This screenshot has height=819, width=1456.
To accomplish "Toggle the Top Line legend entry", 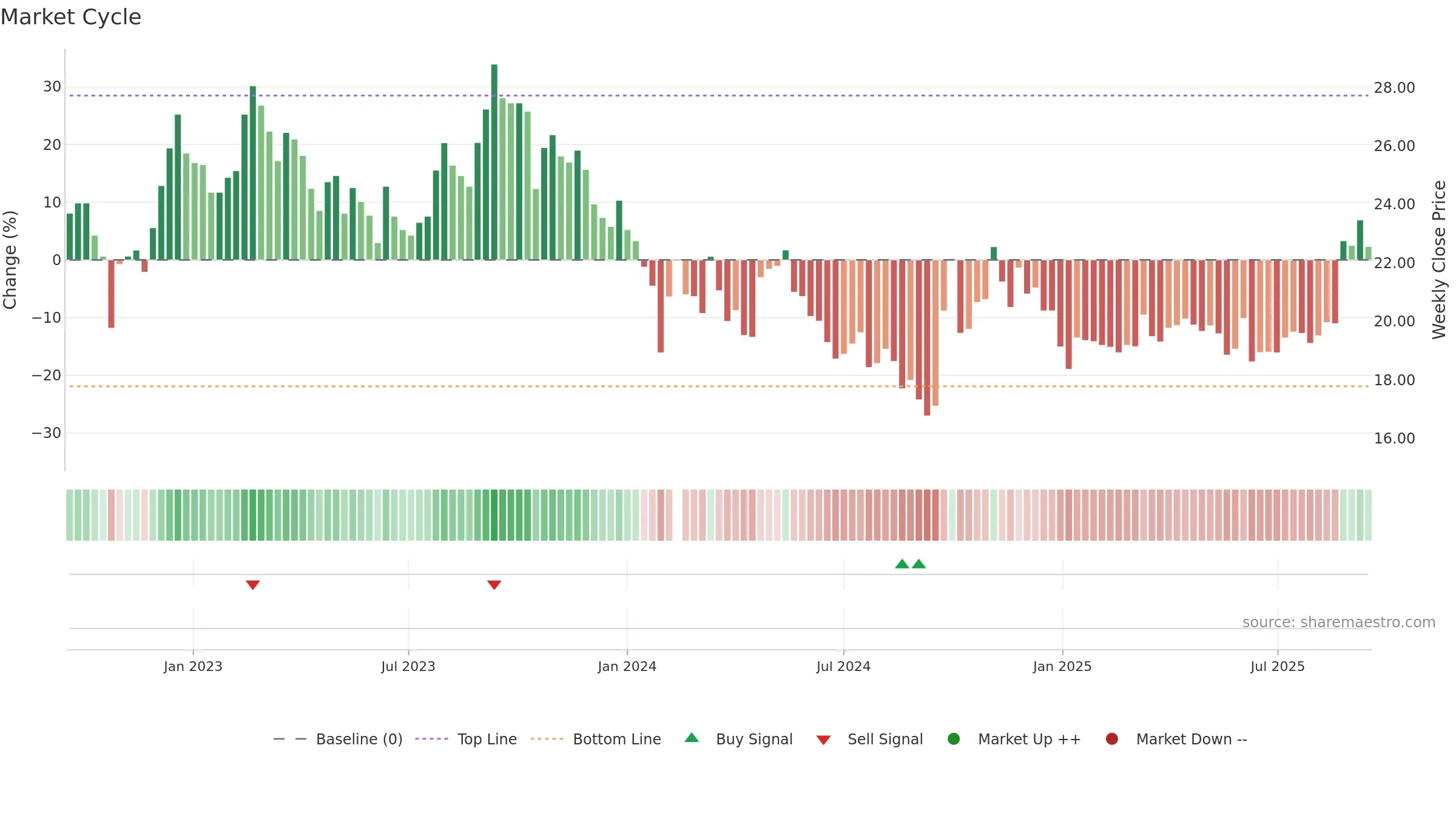I will [x=466, y=739].
